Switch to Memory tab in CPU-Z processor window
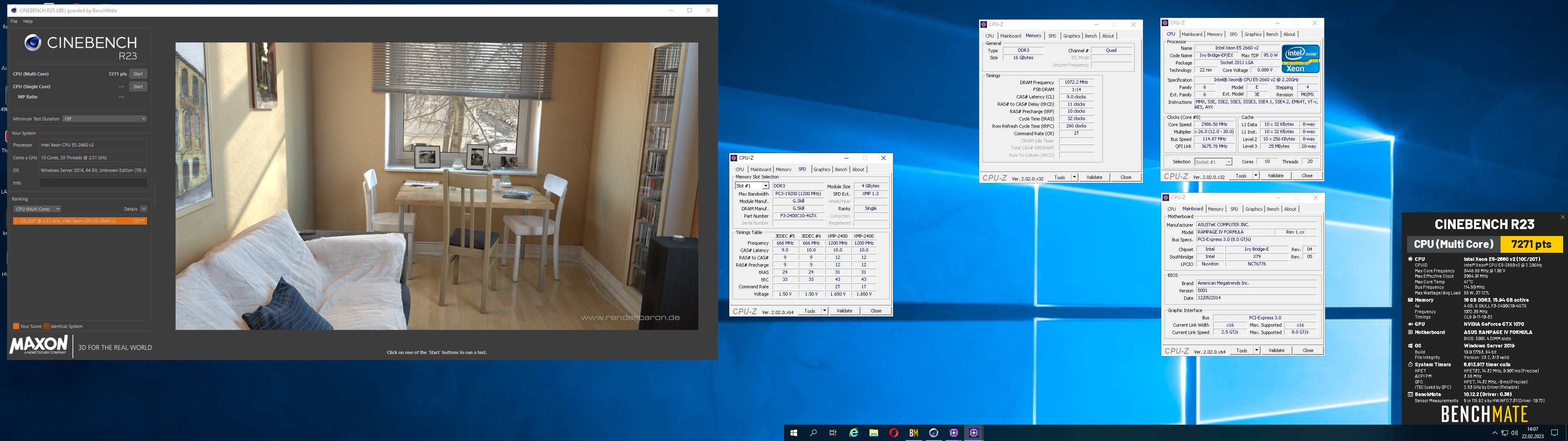 tap(1215, 34)
